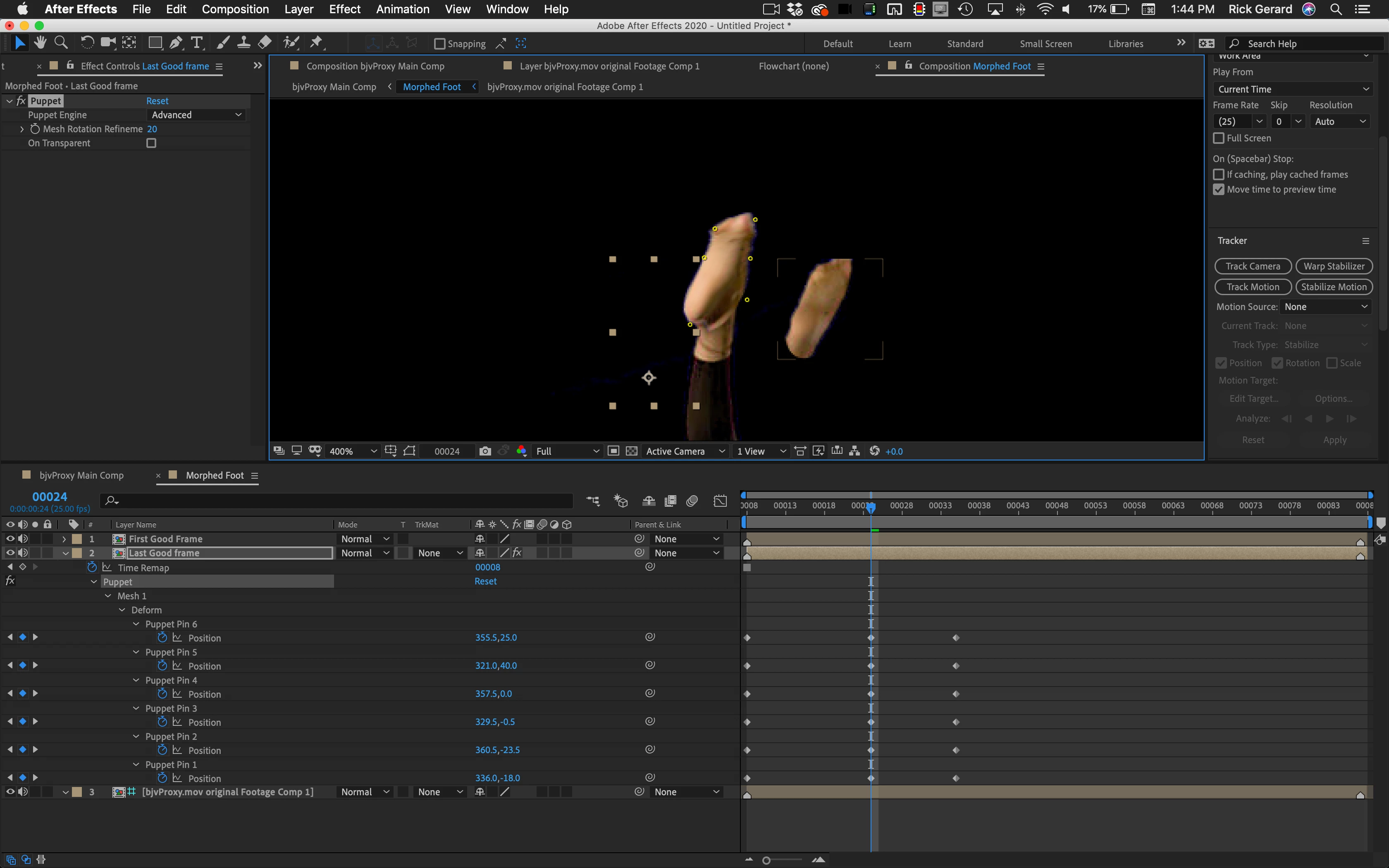Click the timeline search field
The height and width of the screenshot is (868, 1389).
[x=339, y=501]
